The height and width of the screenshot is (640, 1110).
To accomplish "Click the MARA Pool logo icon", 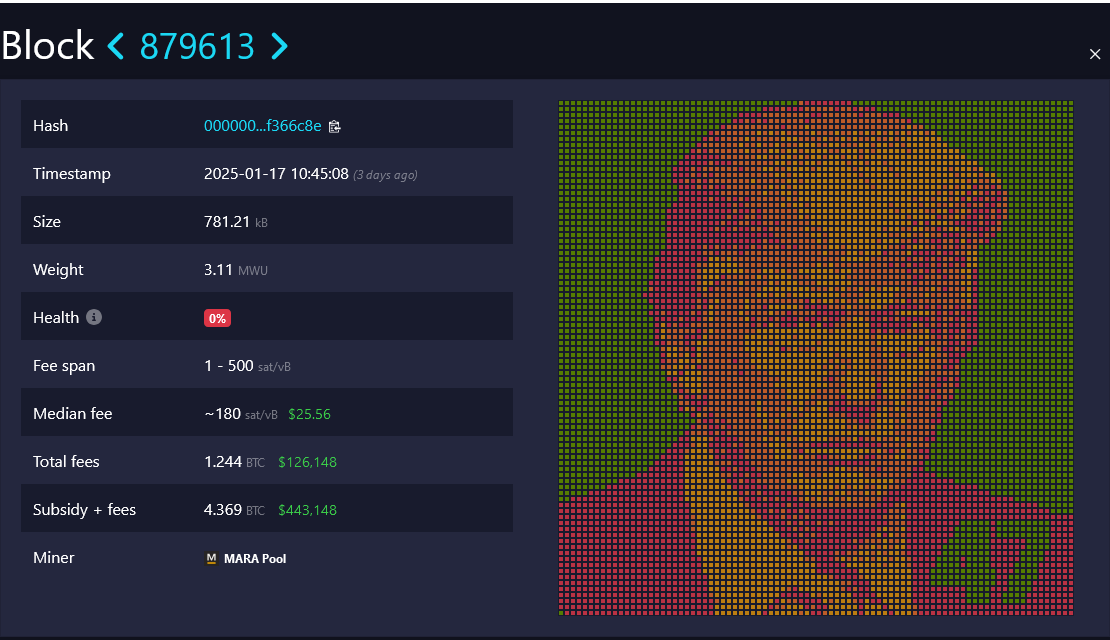I will [211, 558].
